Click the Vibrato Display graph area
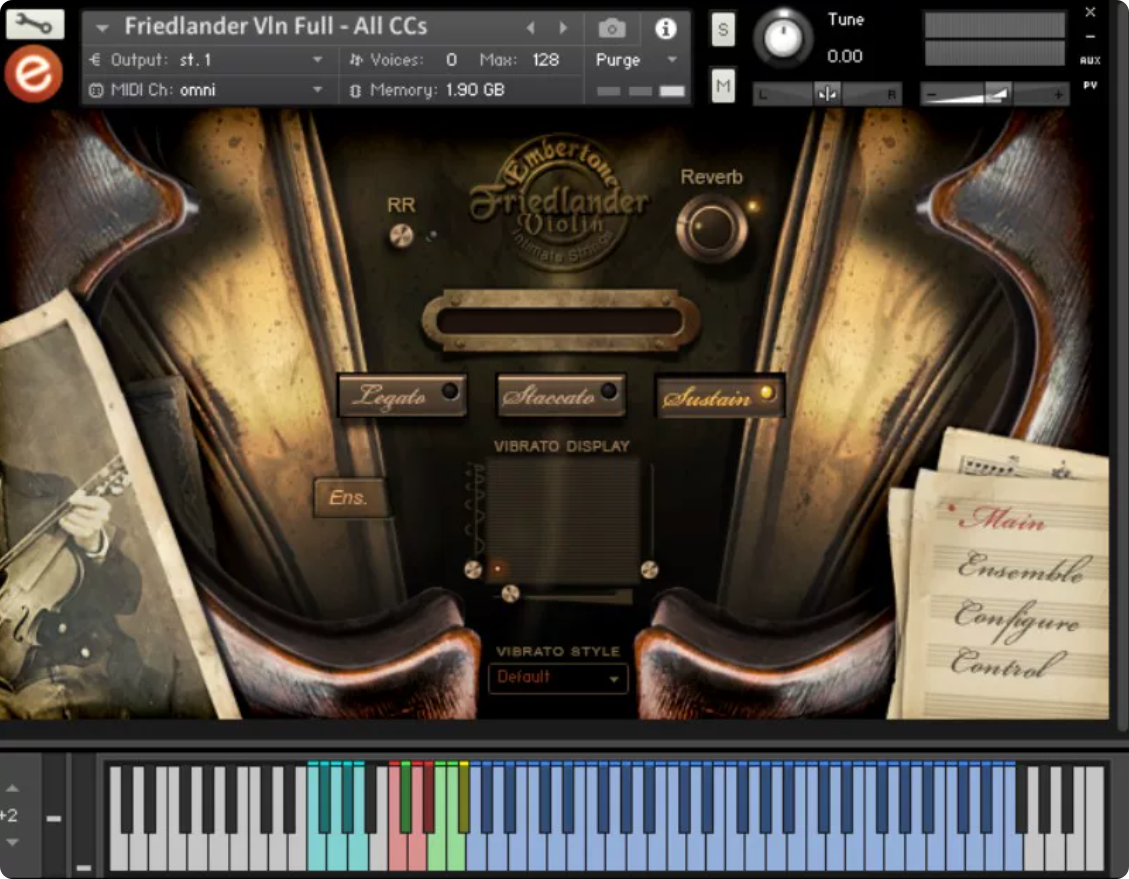The height and width of the screenshot is (879, 1129). 562,521
